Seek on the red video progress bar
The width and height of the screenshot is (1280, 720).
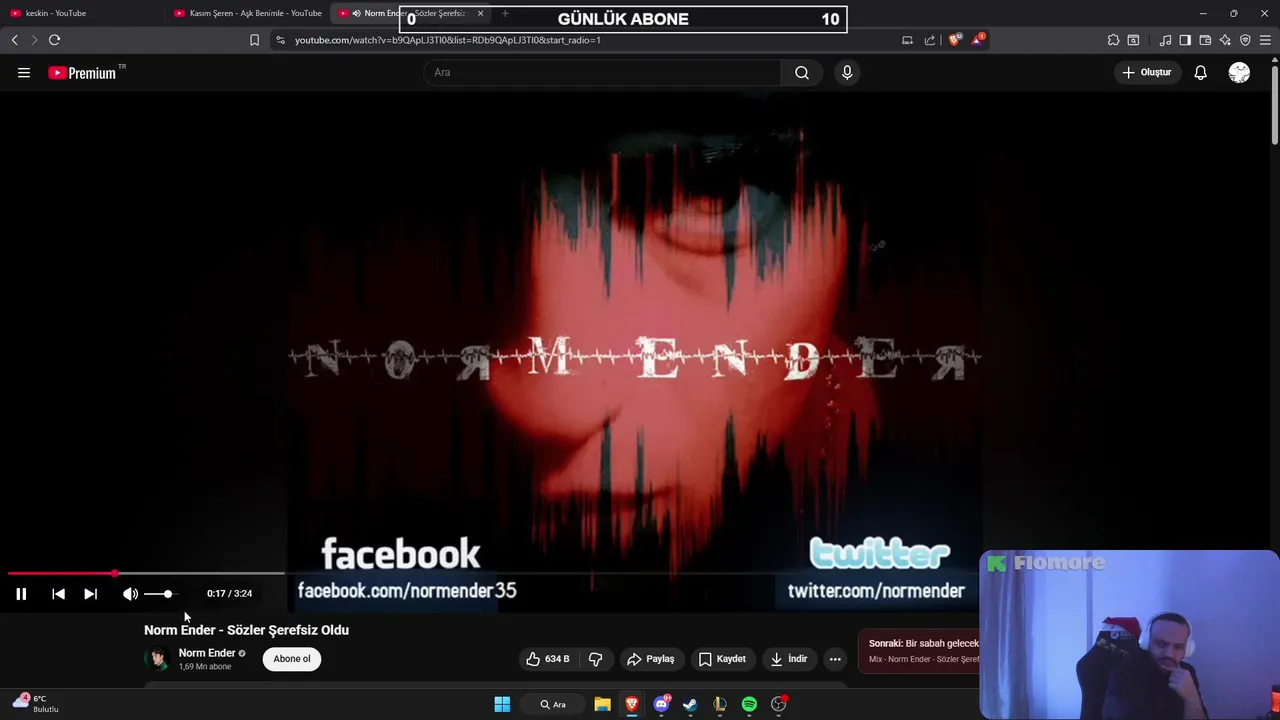click(x=146, y=573)
